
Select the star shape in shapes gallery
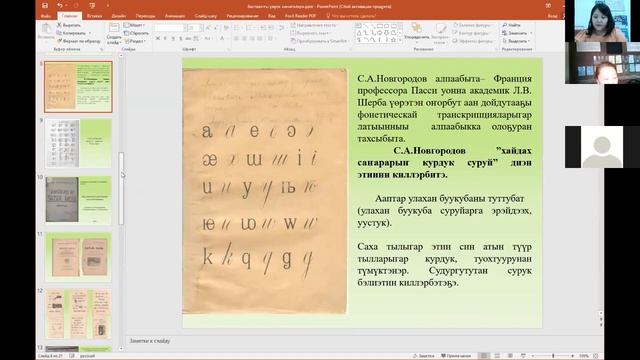393,40
